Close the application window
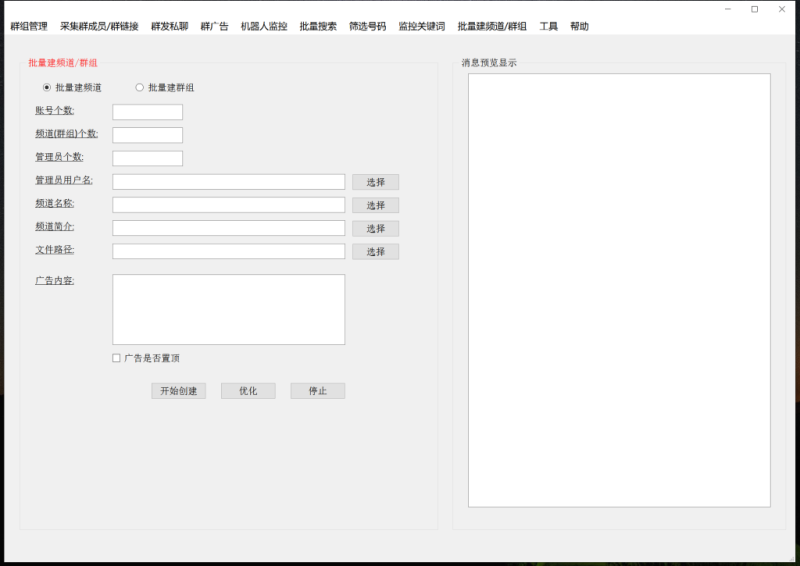Viewport: 800px width, 566px height. [x=782, y=9]
